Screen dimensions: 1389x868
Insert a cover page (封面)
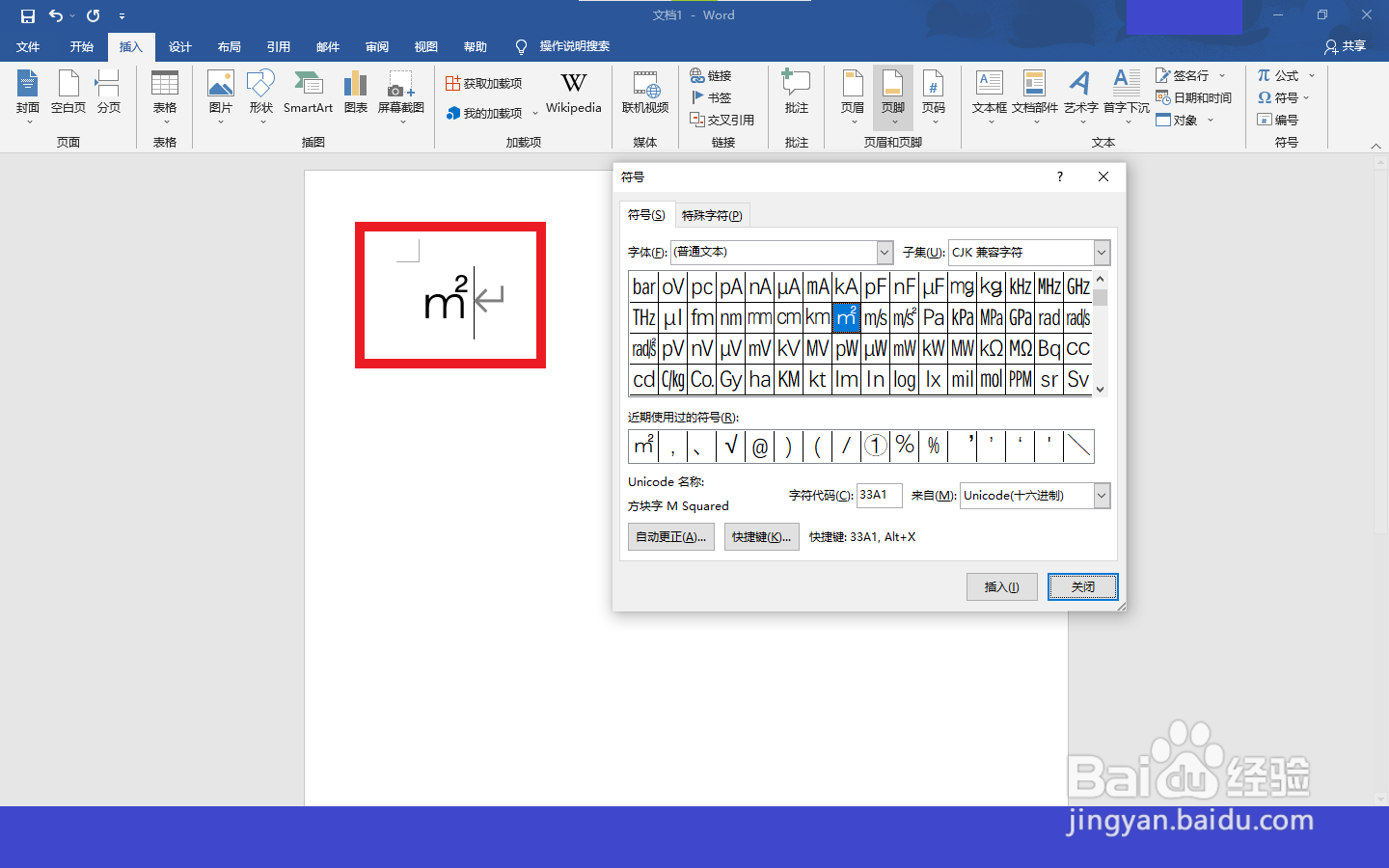(x=28, y=96)
